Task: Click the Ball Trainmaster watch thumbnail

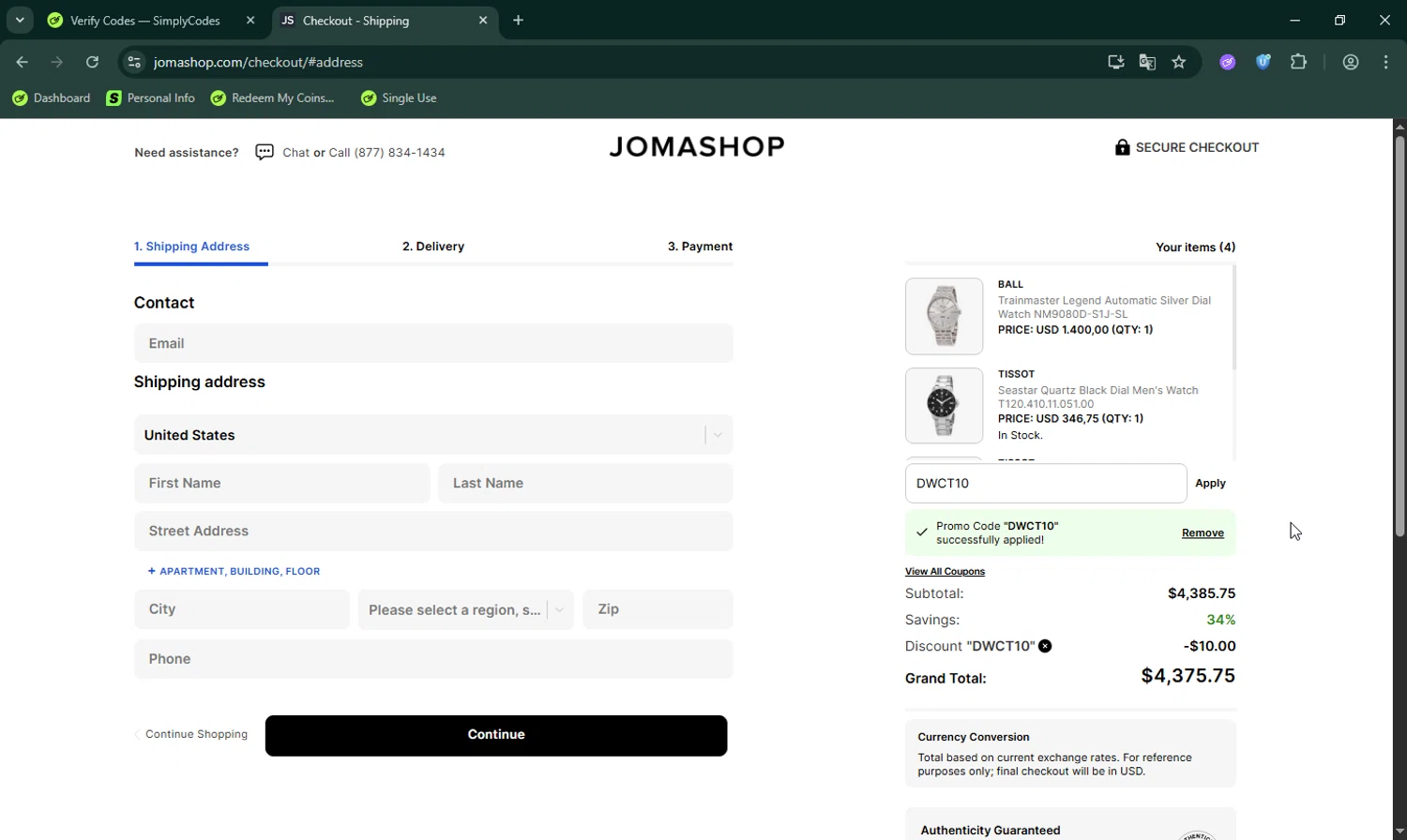Action: 944,316
